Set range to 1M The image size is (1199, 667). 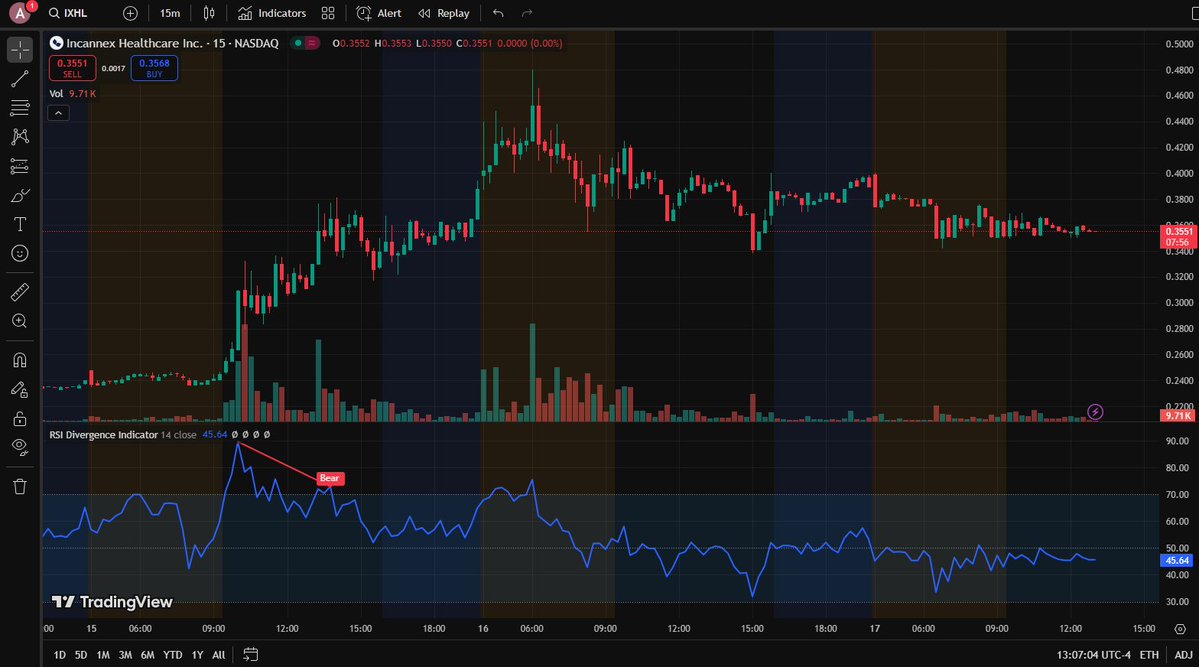pos(102,655)
